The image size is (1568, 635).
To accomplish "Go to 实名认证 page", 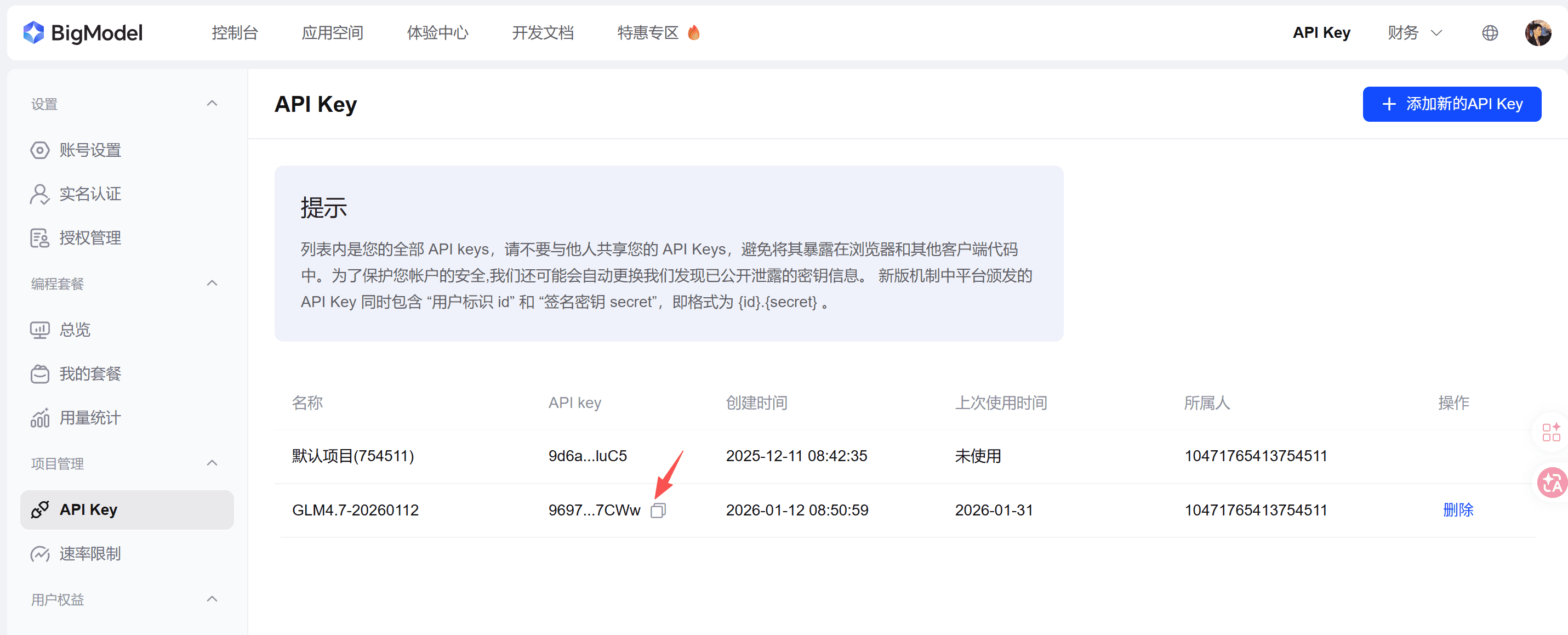I will (x=89, y=194).
